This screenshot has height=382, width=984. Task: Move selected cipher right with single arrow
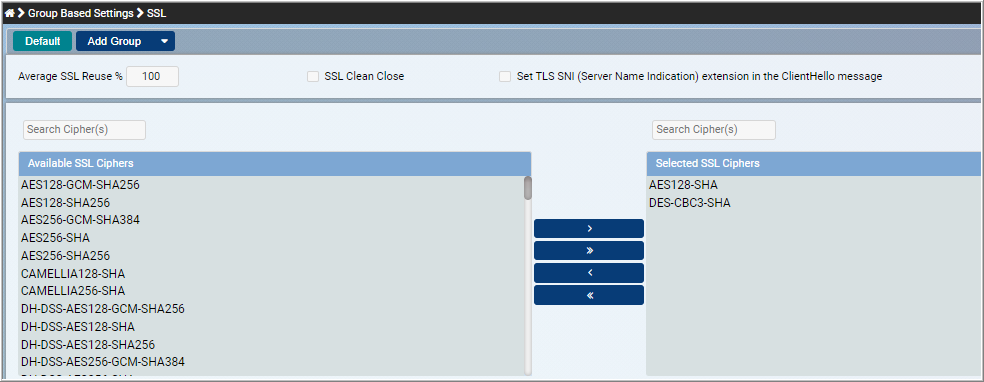(589, 229)
